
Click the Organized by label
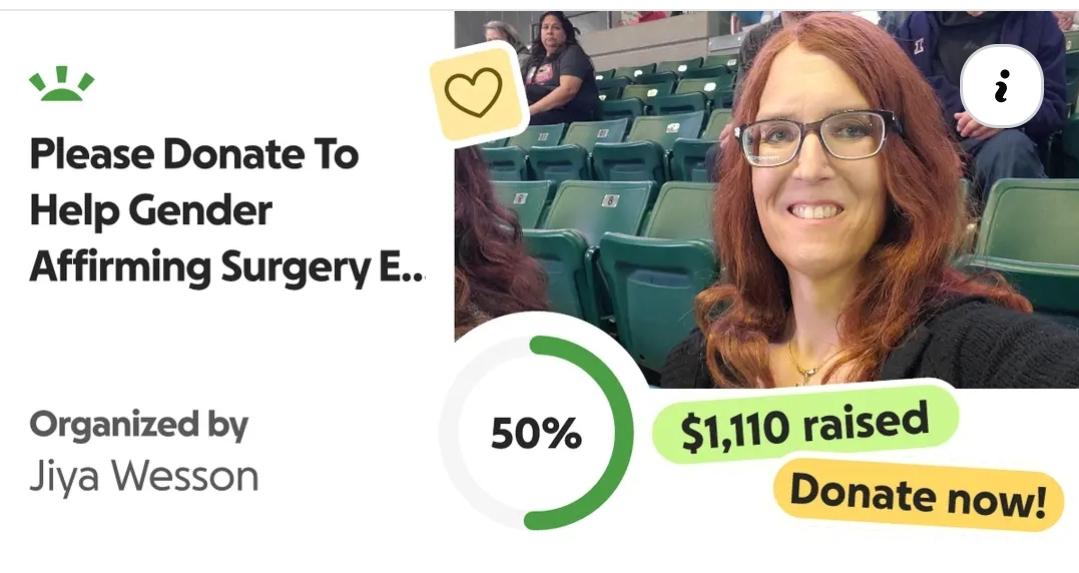tap(138, 426)
